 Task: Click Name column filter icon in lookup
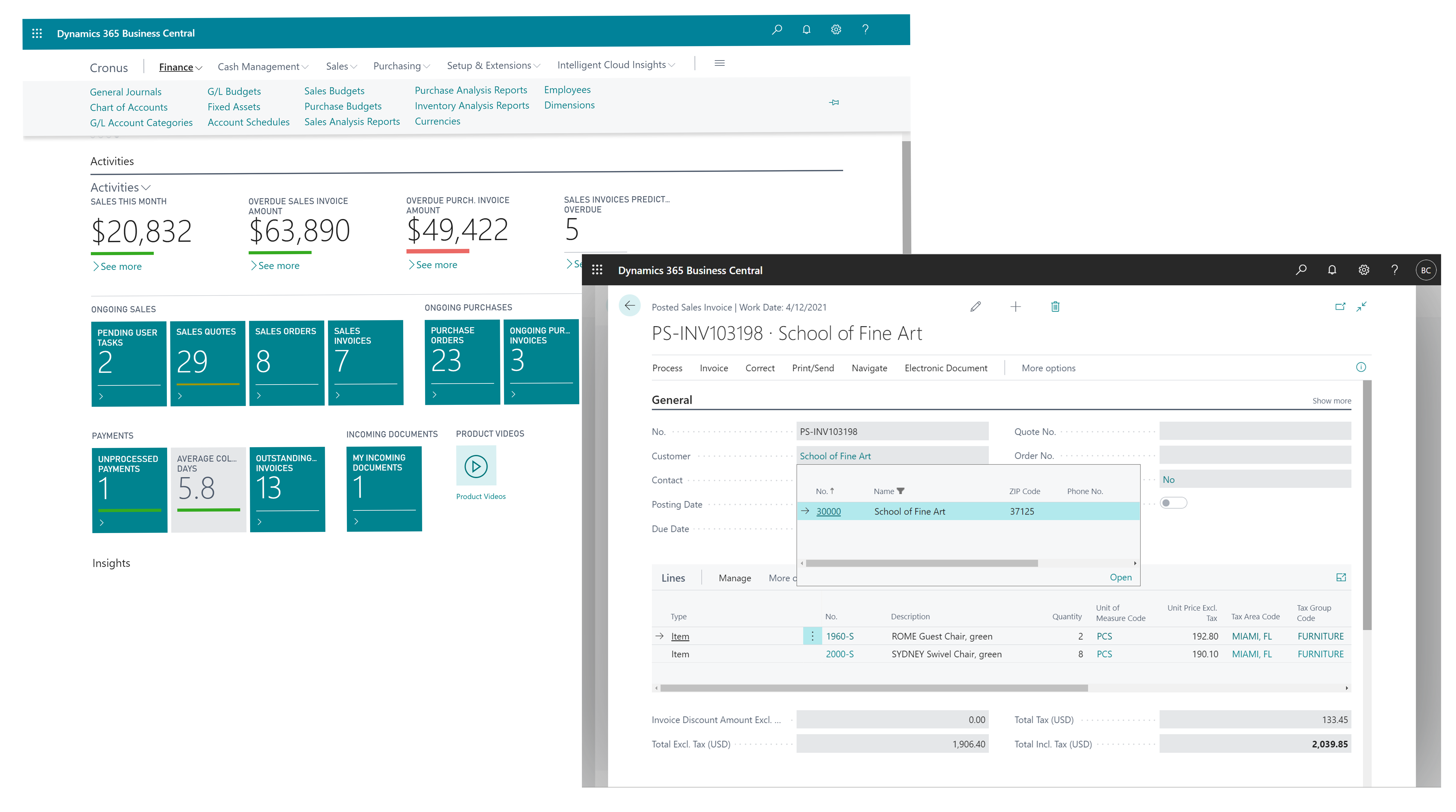click(900, 491)
